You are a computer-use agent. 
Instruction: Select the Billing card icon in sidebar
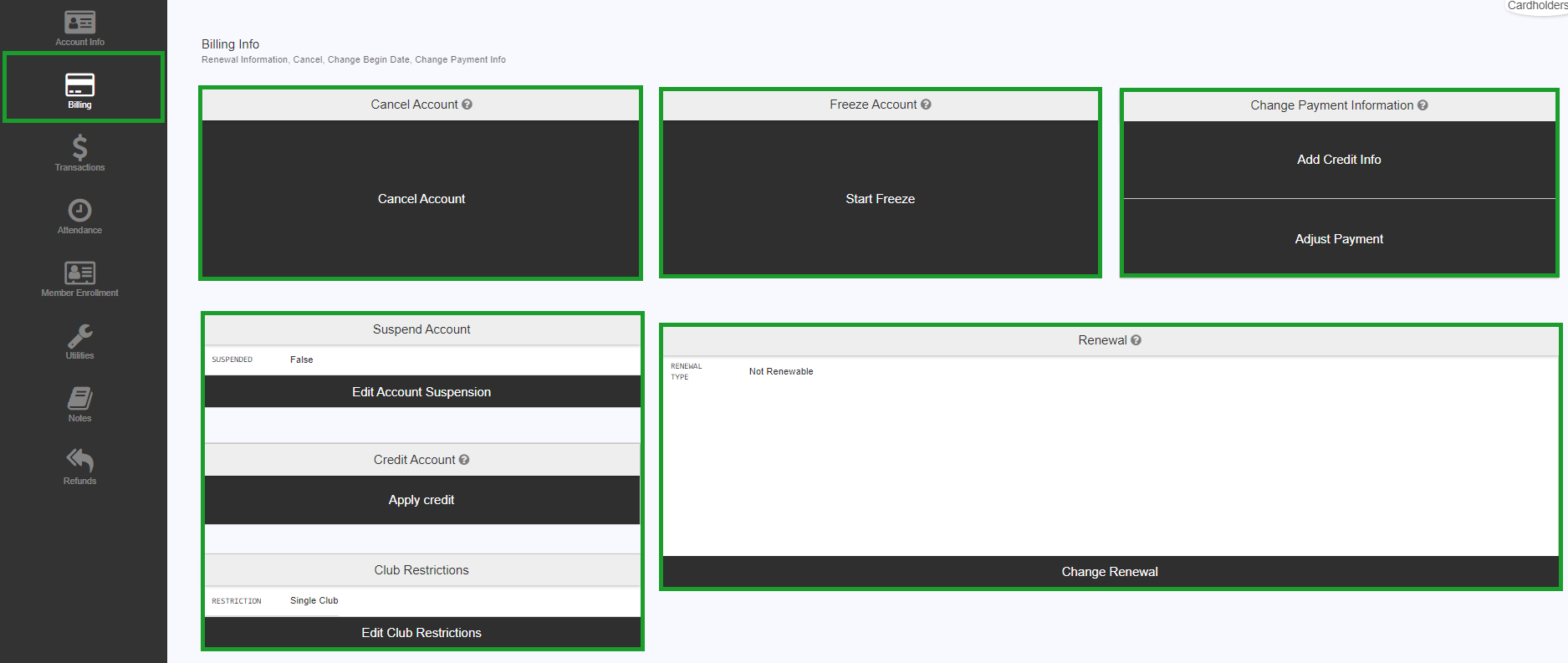click(x=79, y=84)
